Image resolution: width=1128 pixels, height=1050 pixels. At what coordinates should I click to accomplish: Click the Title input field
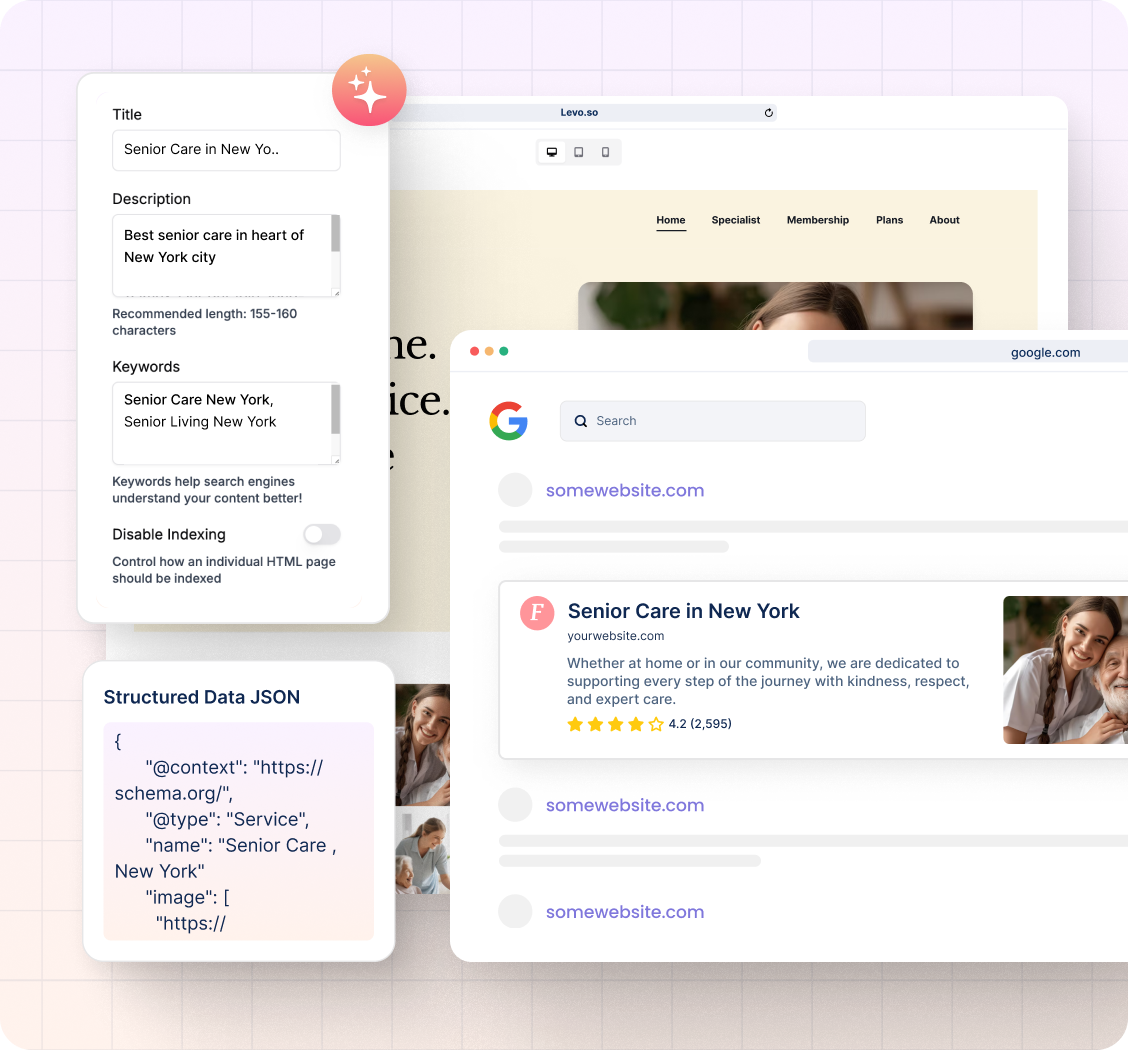point(226,150)
